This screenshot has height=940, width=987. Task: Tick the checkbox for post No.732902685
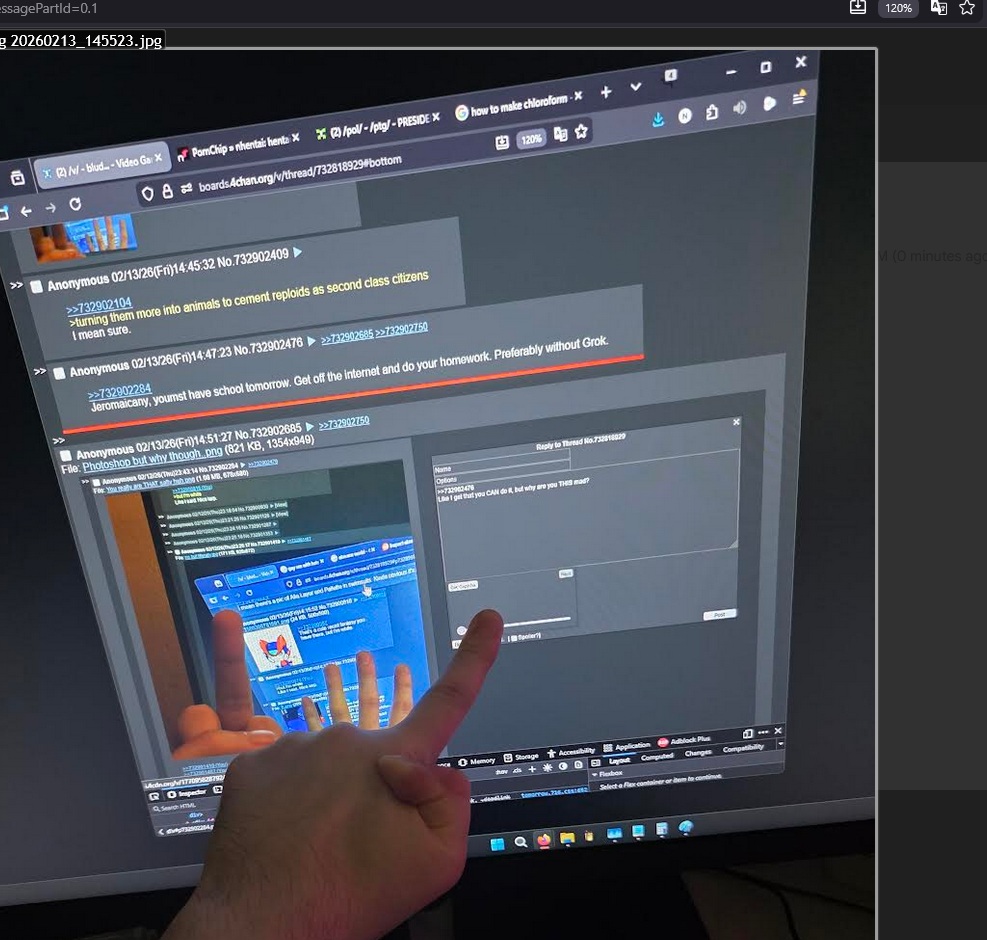(65, 455)
